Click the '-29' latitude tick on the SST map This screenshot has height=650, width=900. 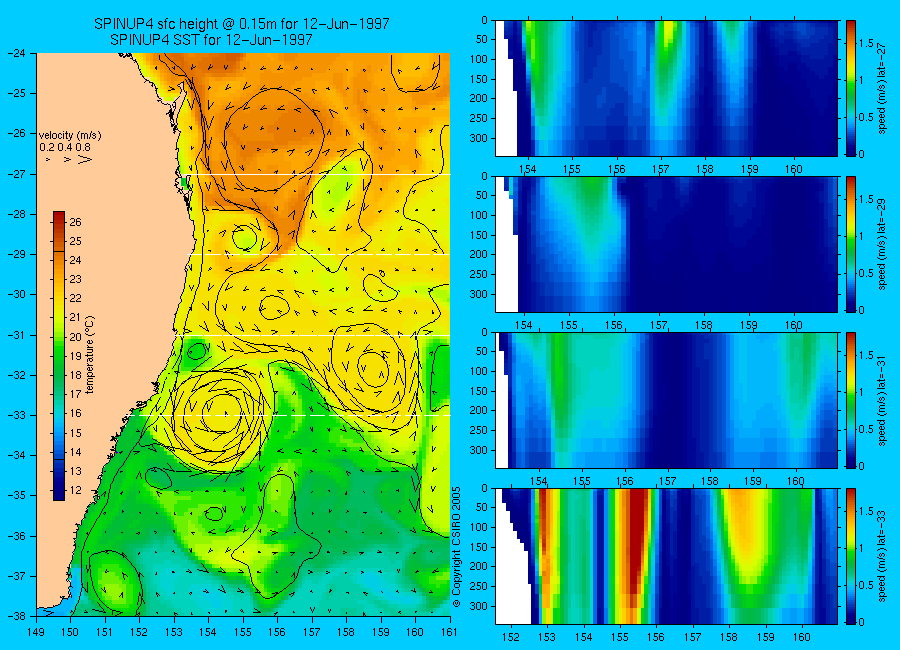pos(17,254)
